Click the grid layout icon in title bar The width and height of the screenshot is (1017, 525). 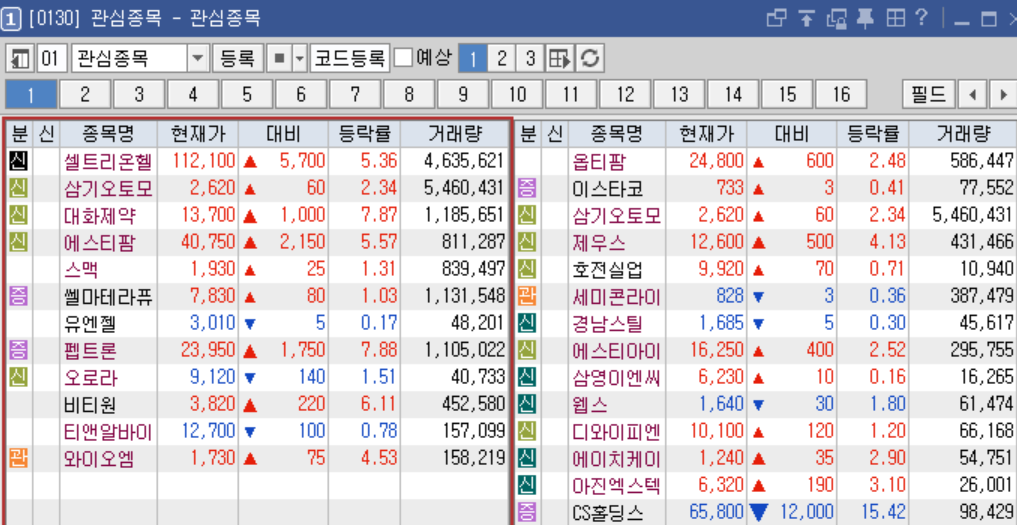pyautogui.click(x=896, y=19)
